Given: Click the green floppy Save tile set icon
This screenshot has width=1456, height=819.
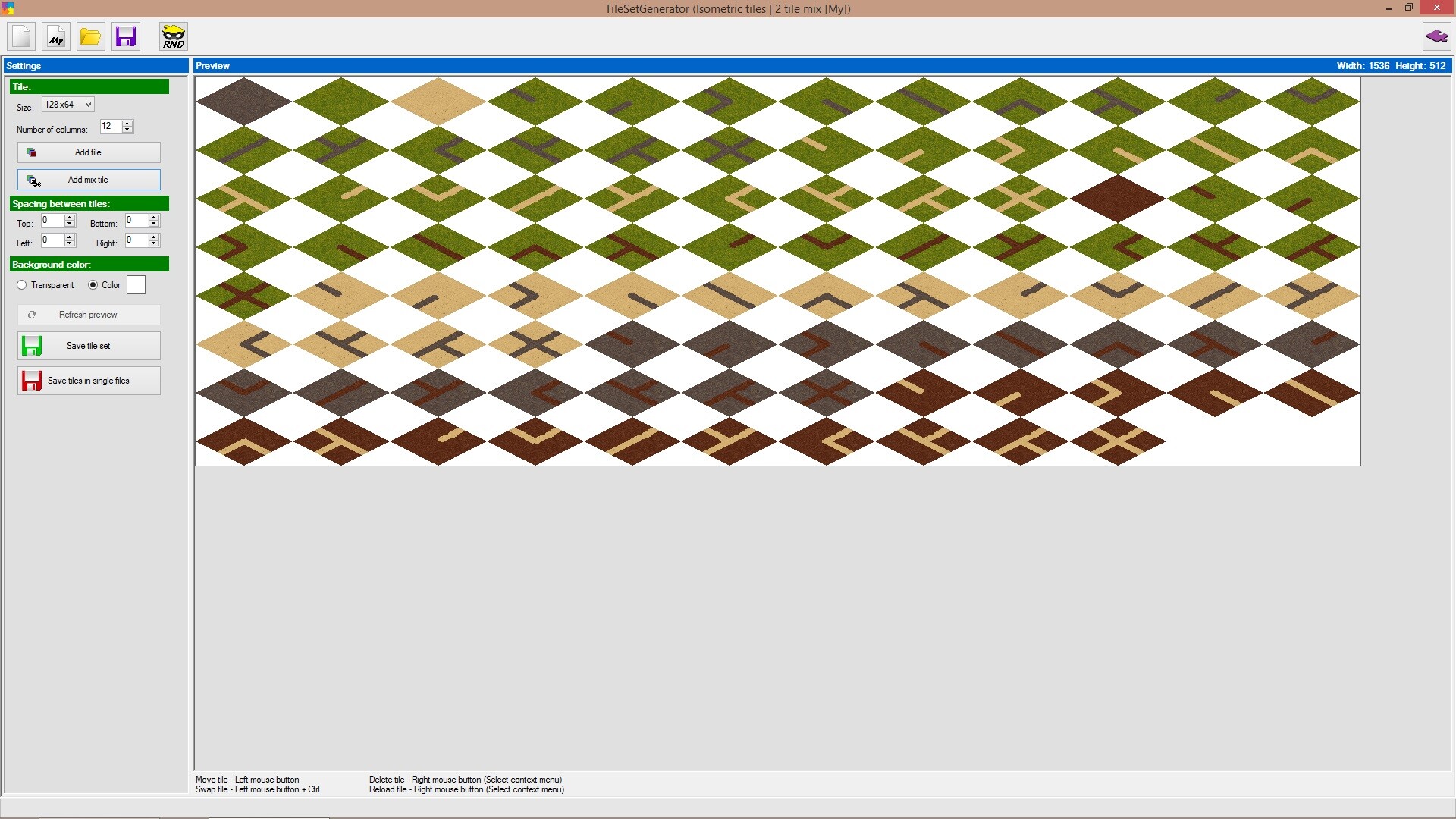Looking at the screenshot, I should [32, 346].
